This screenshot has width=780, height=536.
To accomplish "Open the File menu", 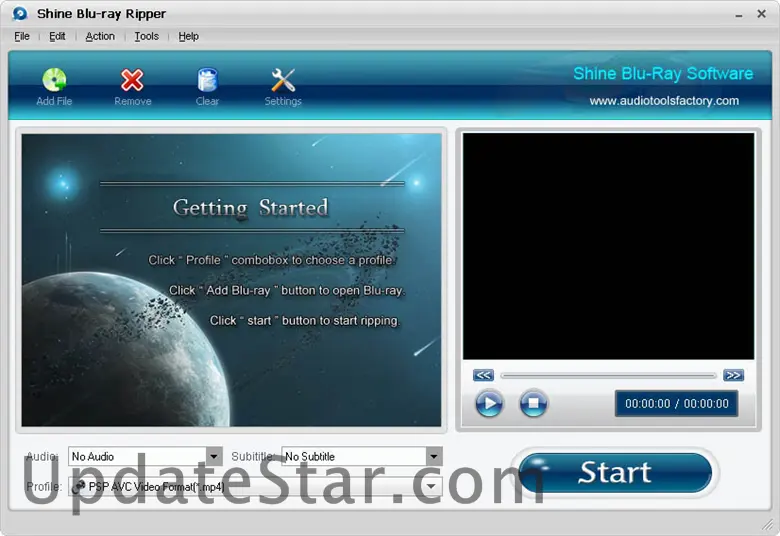I will click(22, 36).
